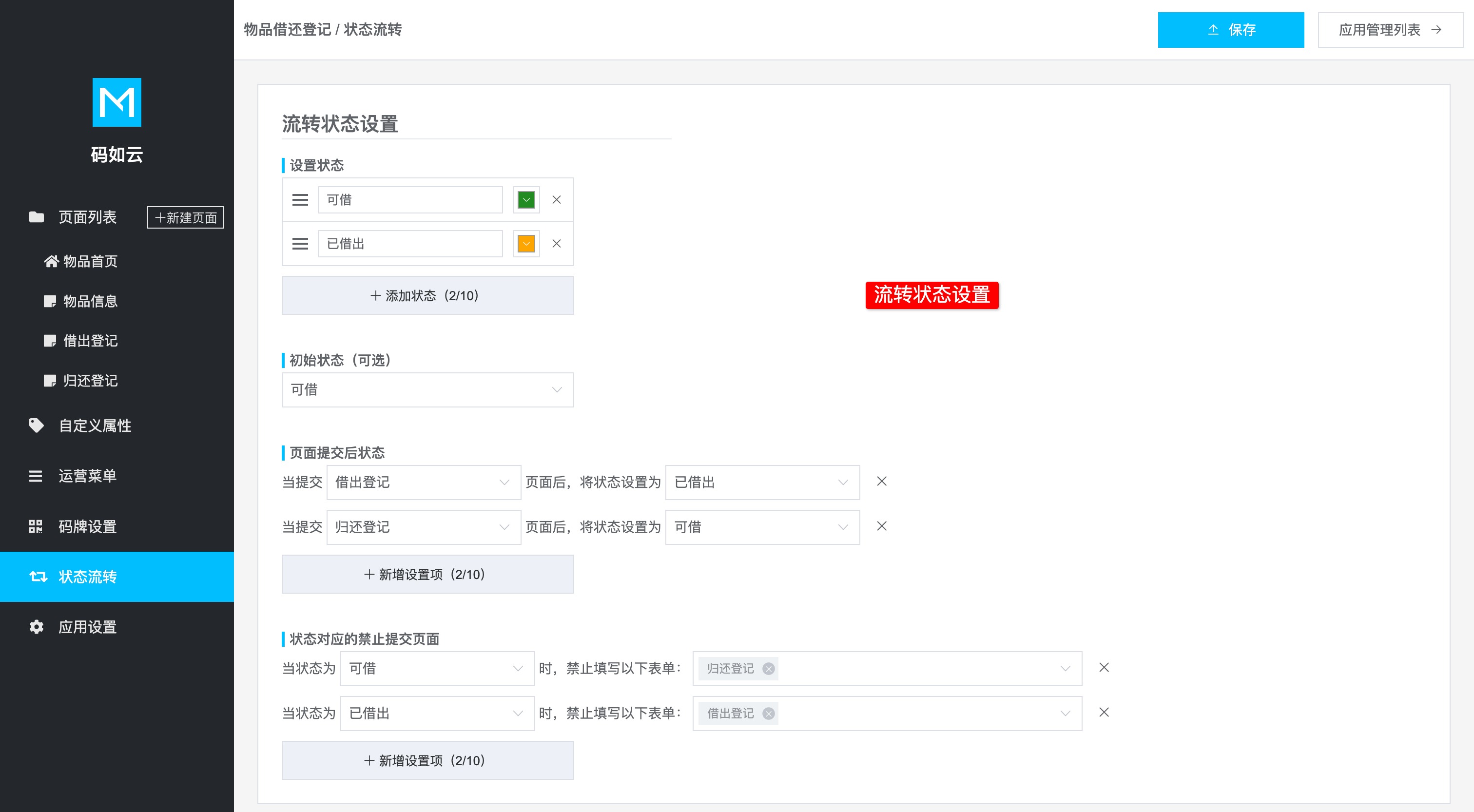This screenshot has width=1474, height=812.
Task: Open the 初始状态 dropdown showing 可借
Action: [427, 390]
